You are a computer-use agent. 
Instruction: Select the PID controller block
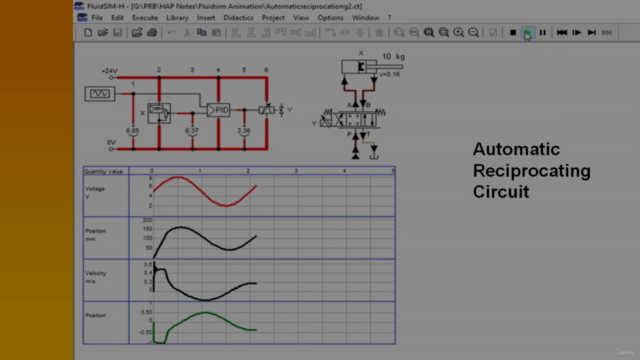(x=218, y=110)
